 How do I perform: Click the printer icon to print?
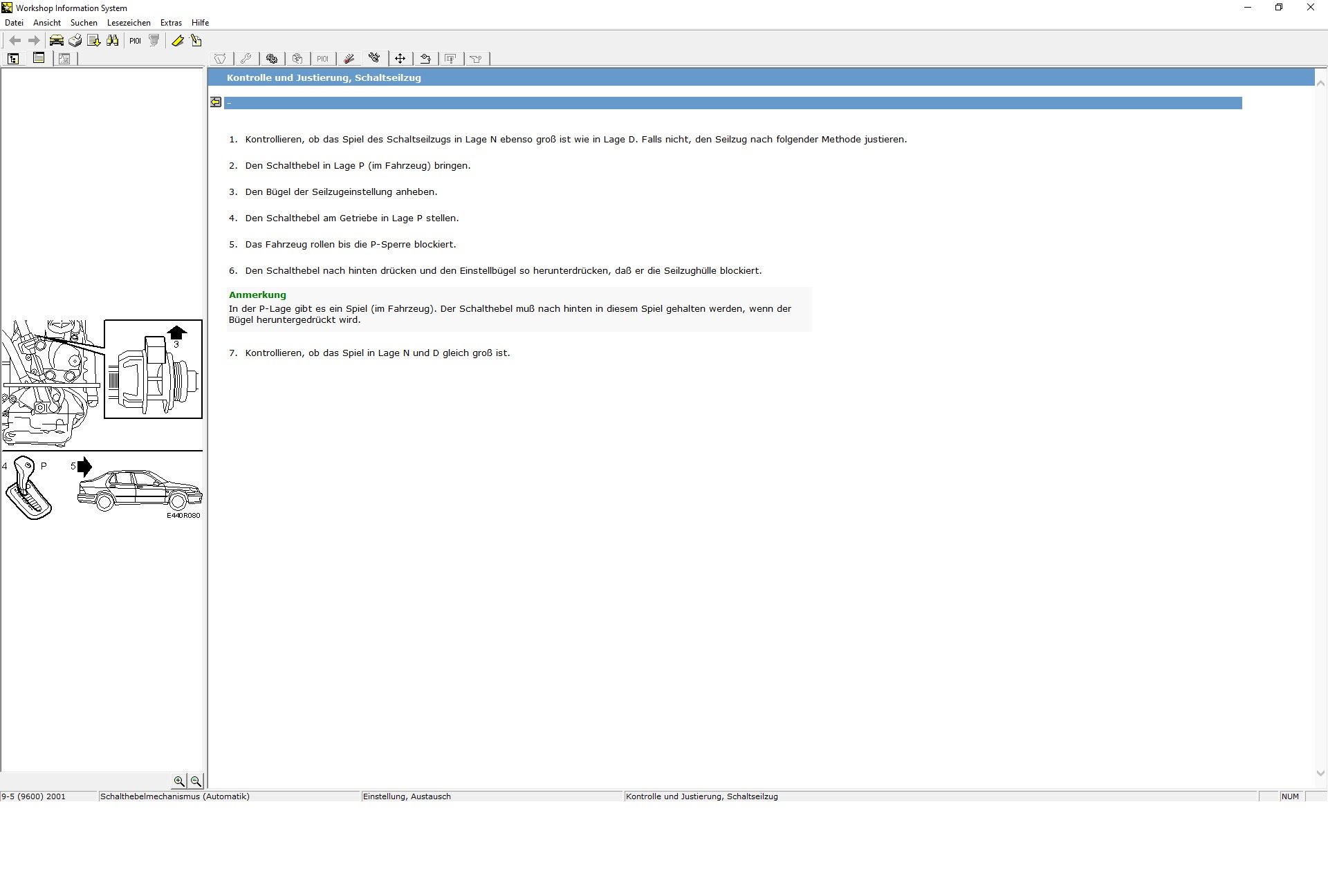coord(75,41)
